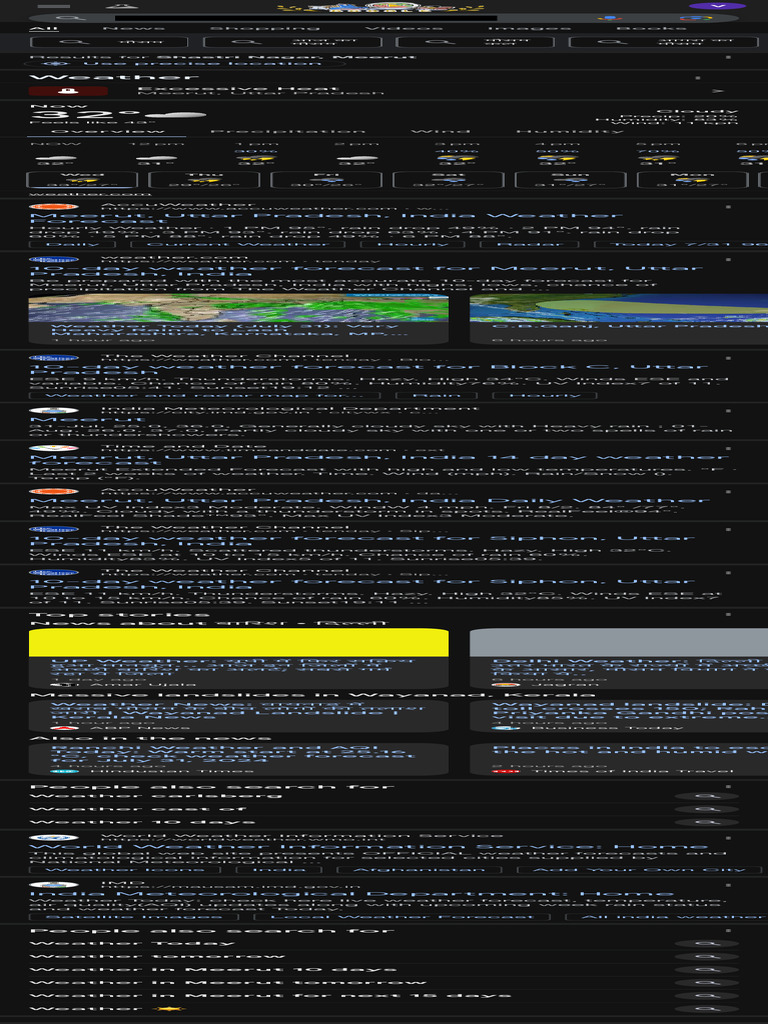
Task: Click inside the search query field
Action: [306, 18]
